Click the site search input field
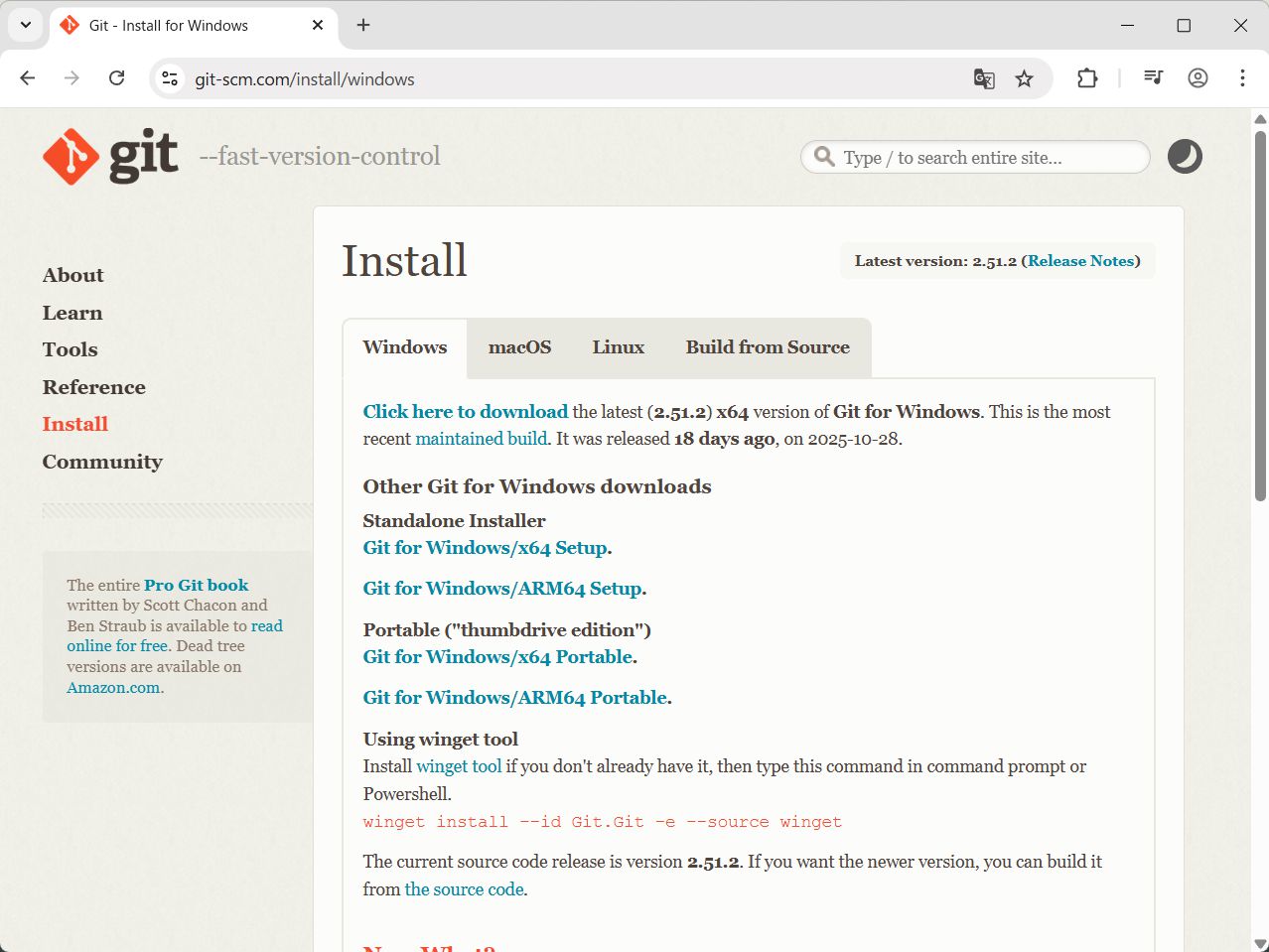Viewport: 1269px width, 952px height. point(988,158)
